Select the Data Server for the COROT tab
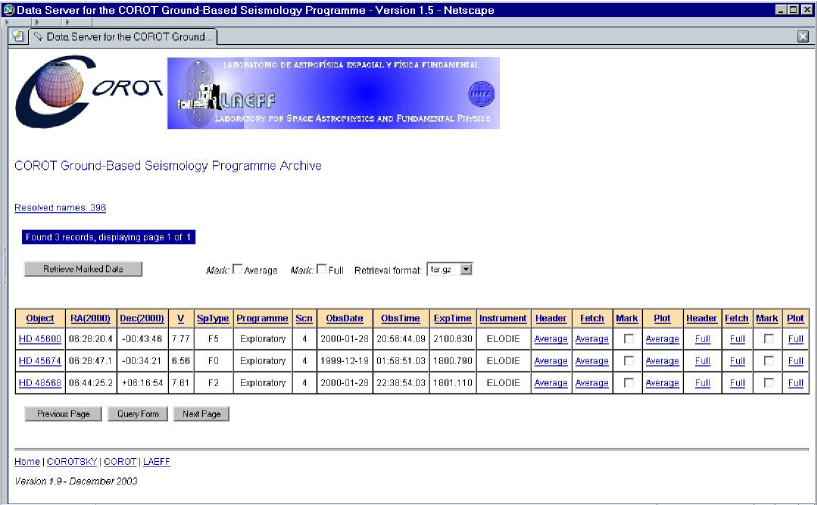 (123, 37)
